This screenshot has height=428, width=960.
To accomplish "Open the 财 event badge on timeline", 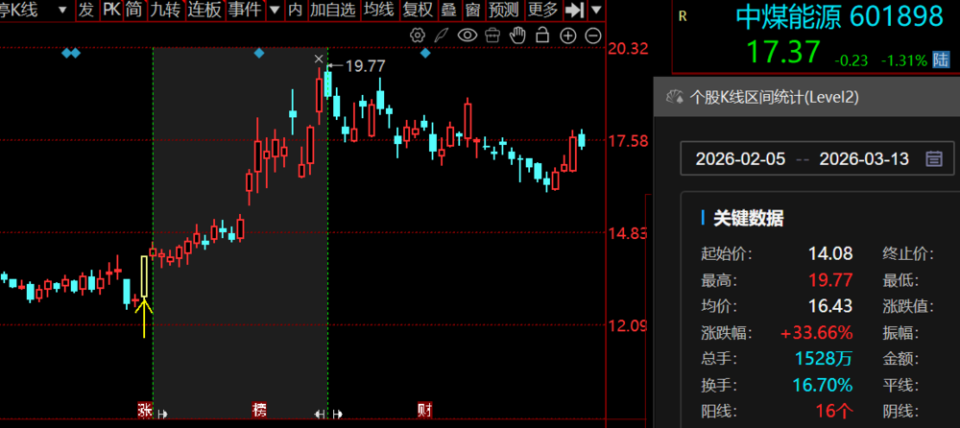I will click(x=425, y=410).
